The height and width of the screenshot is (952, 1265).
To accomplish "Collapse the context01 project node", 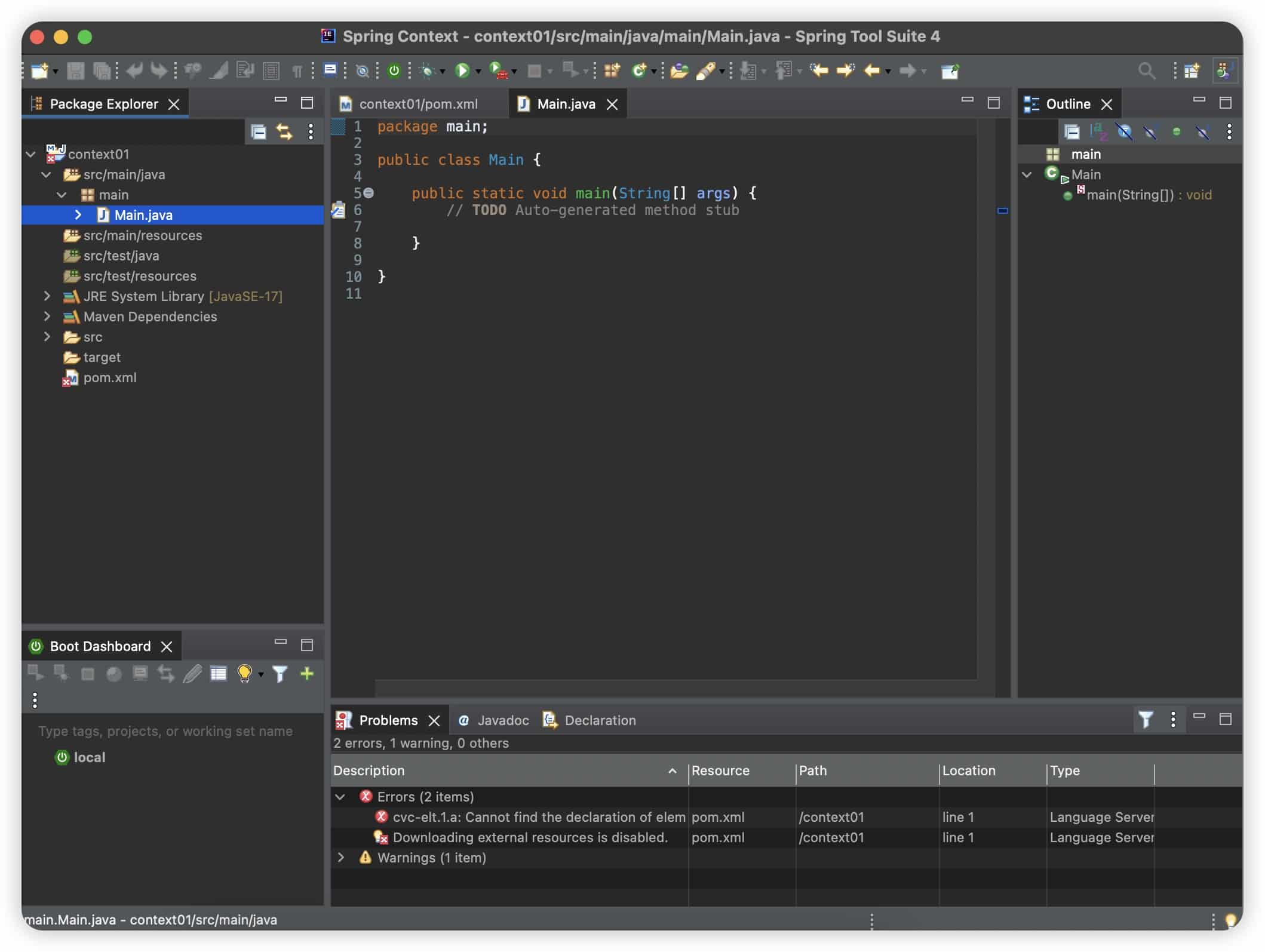I will tap(31, 154).
